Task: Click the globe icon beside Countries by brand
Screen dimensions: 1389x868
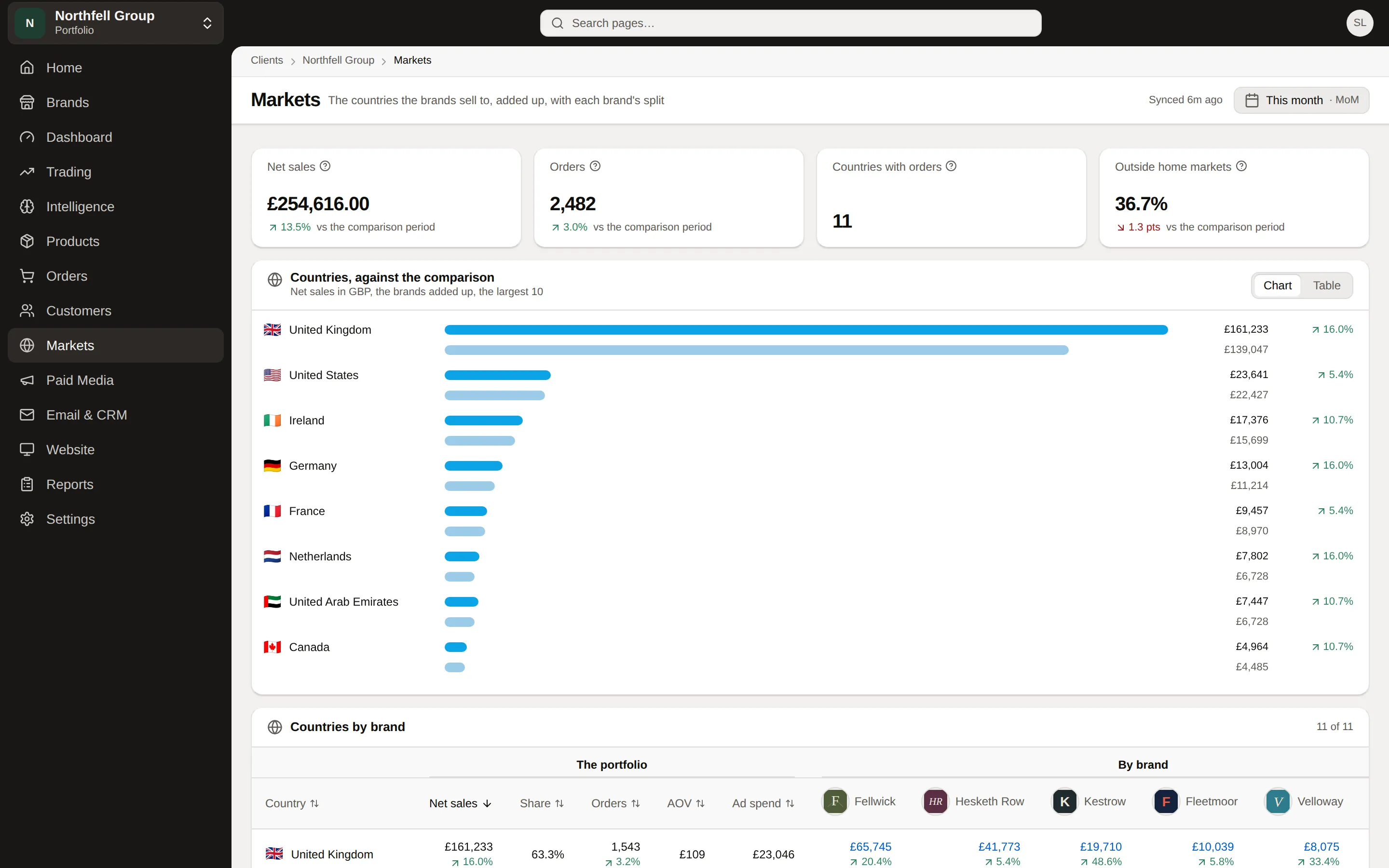Action: [x=275, y=727]
